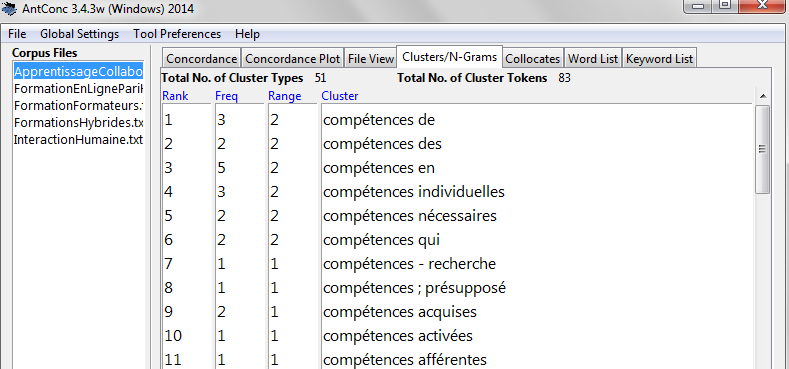Select the FormationEnLignePari corpus file
789x369 pixels.
(x=78, y=89)
